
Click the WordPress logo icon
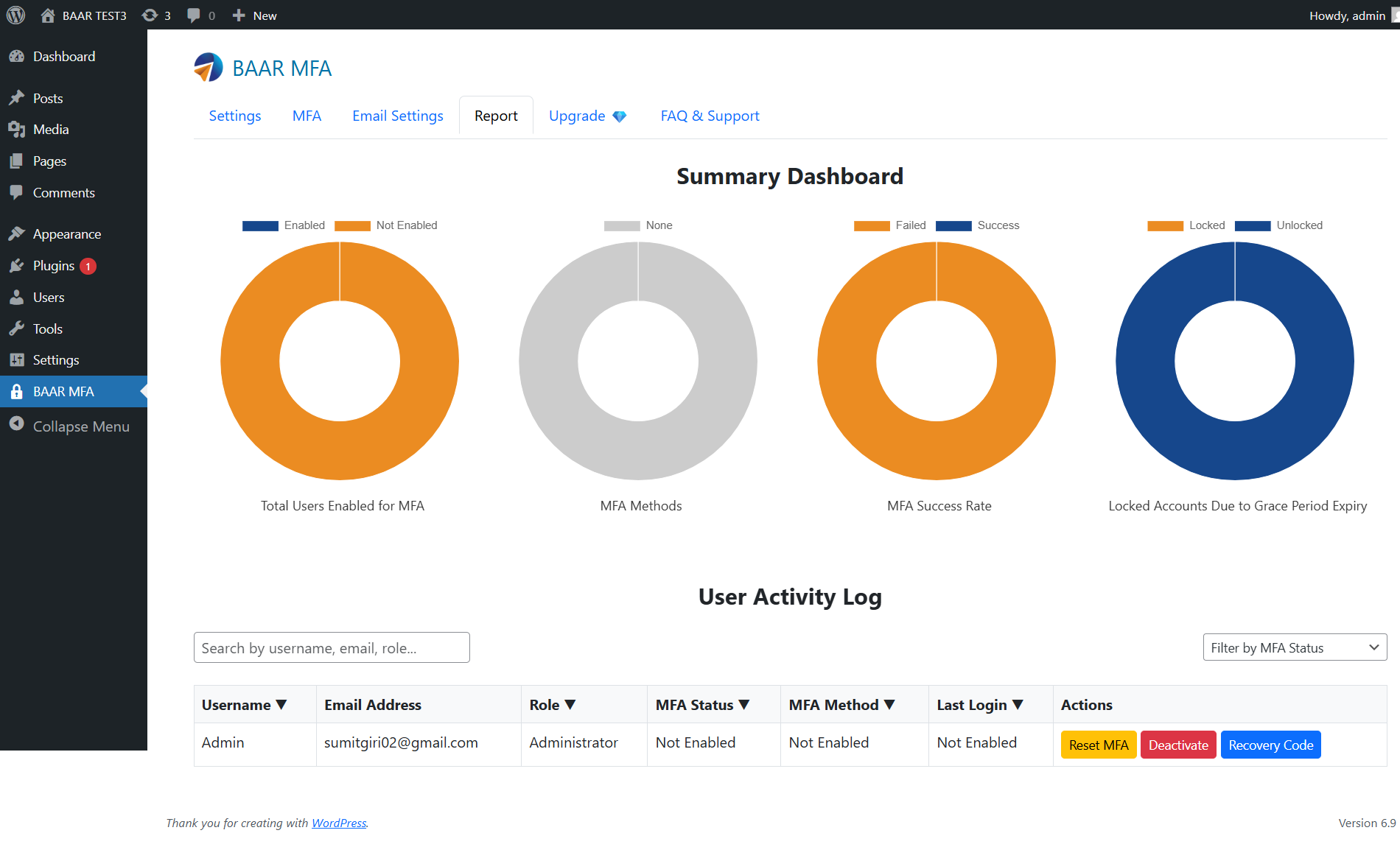click(15, 15)
